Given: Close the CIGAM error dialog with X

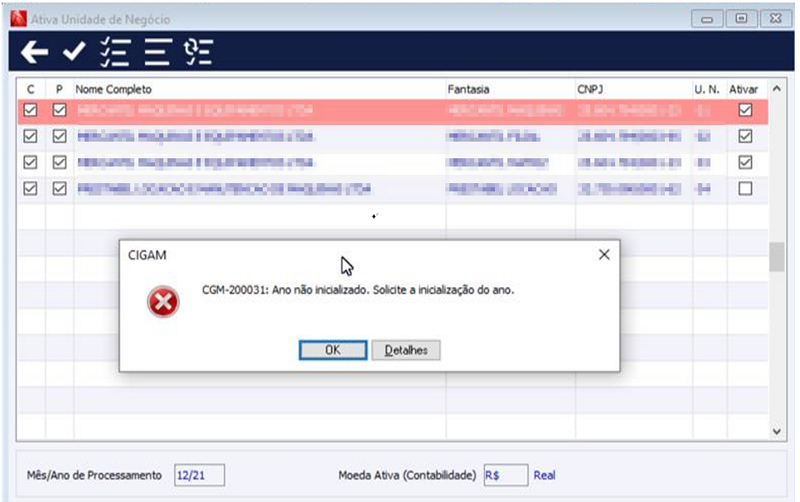Looking at the screenshot, I should click(604, 255).
